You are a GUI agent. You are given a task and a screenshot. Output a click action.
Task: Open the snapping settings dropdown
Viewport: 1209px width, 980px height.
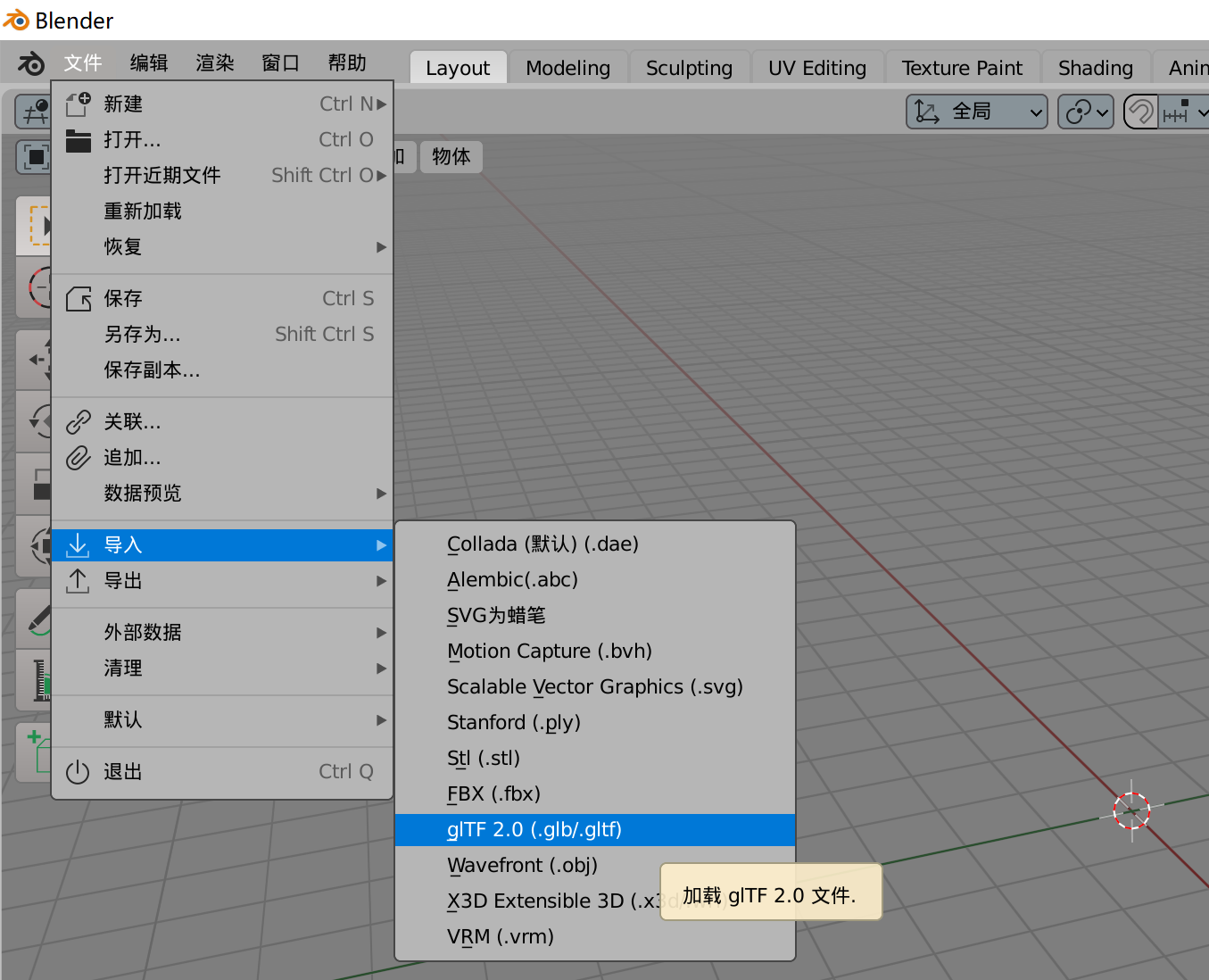[1200, 112]
